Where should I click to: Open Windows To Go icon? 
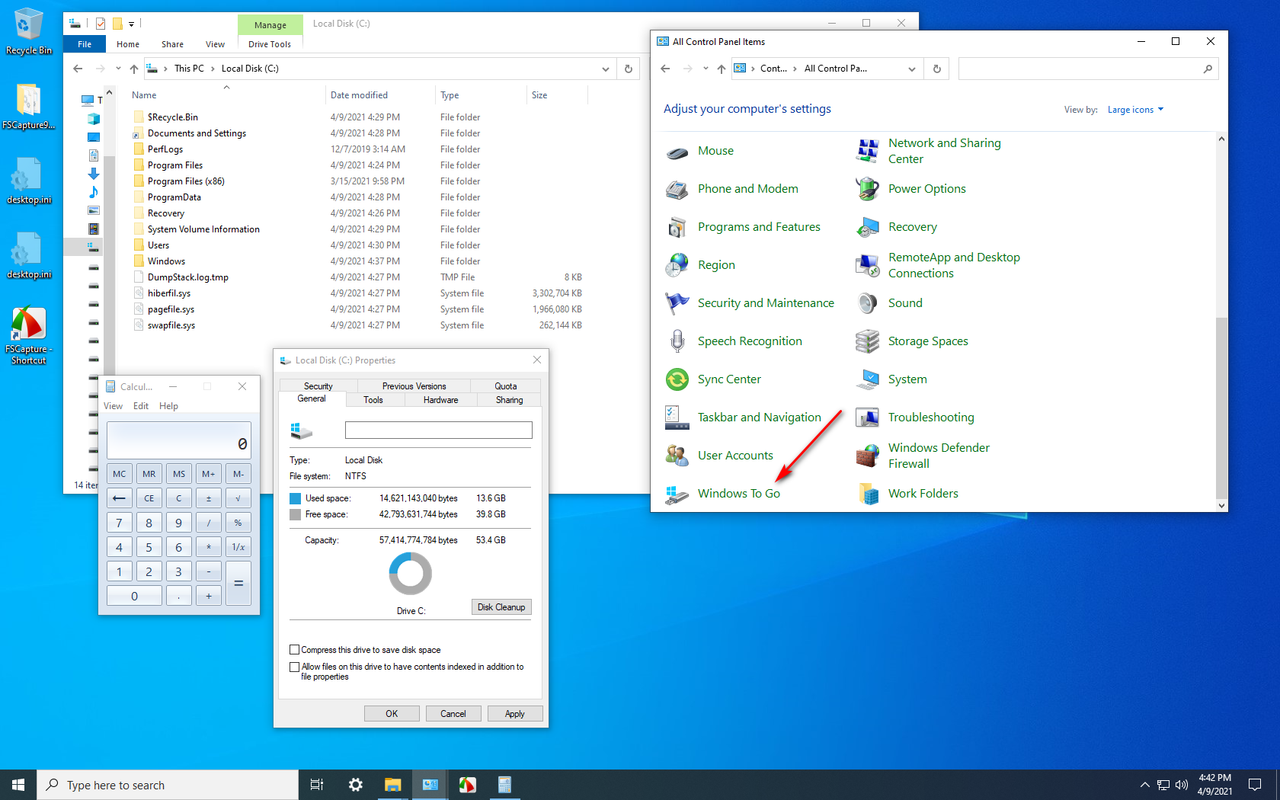point(677,493)
